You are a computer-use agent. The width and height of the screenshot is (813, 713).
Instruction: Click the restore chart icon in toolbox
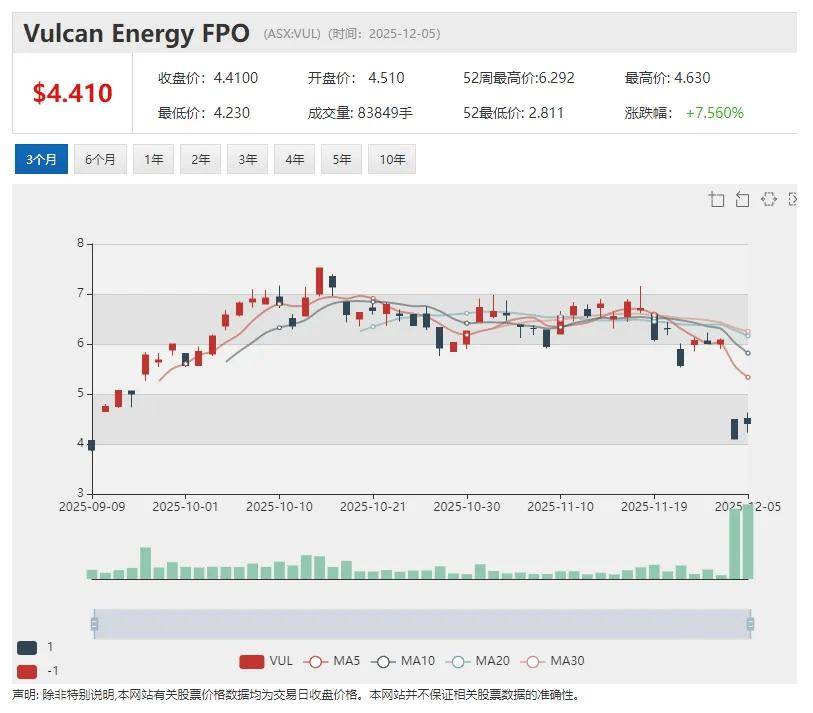tap(768, 199)
